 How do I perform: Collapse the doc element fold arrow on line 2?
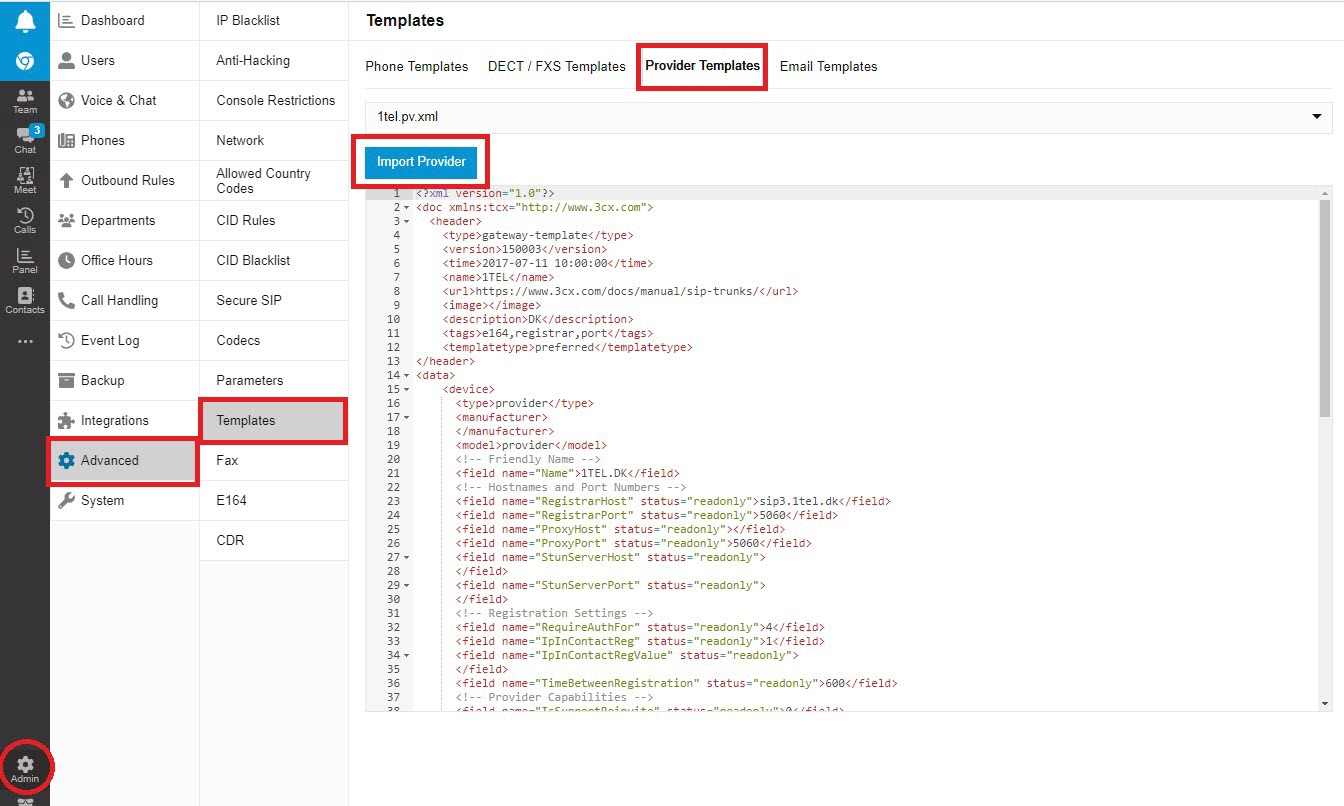tap(406, 208)
